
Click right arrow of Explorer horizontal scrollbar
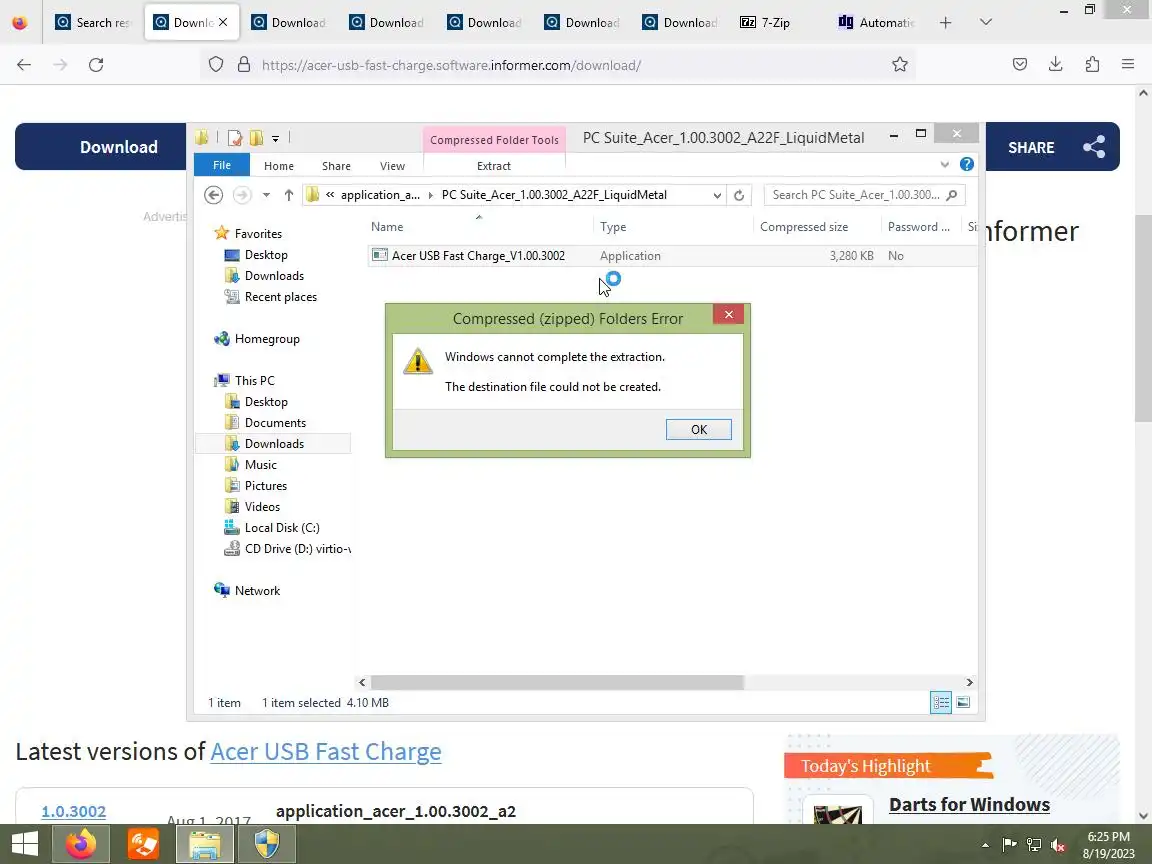point(969,683)
